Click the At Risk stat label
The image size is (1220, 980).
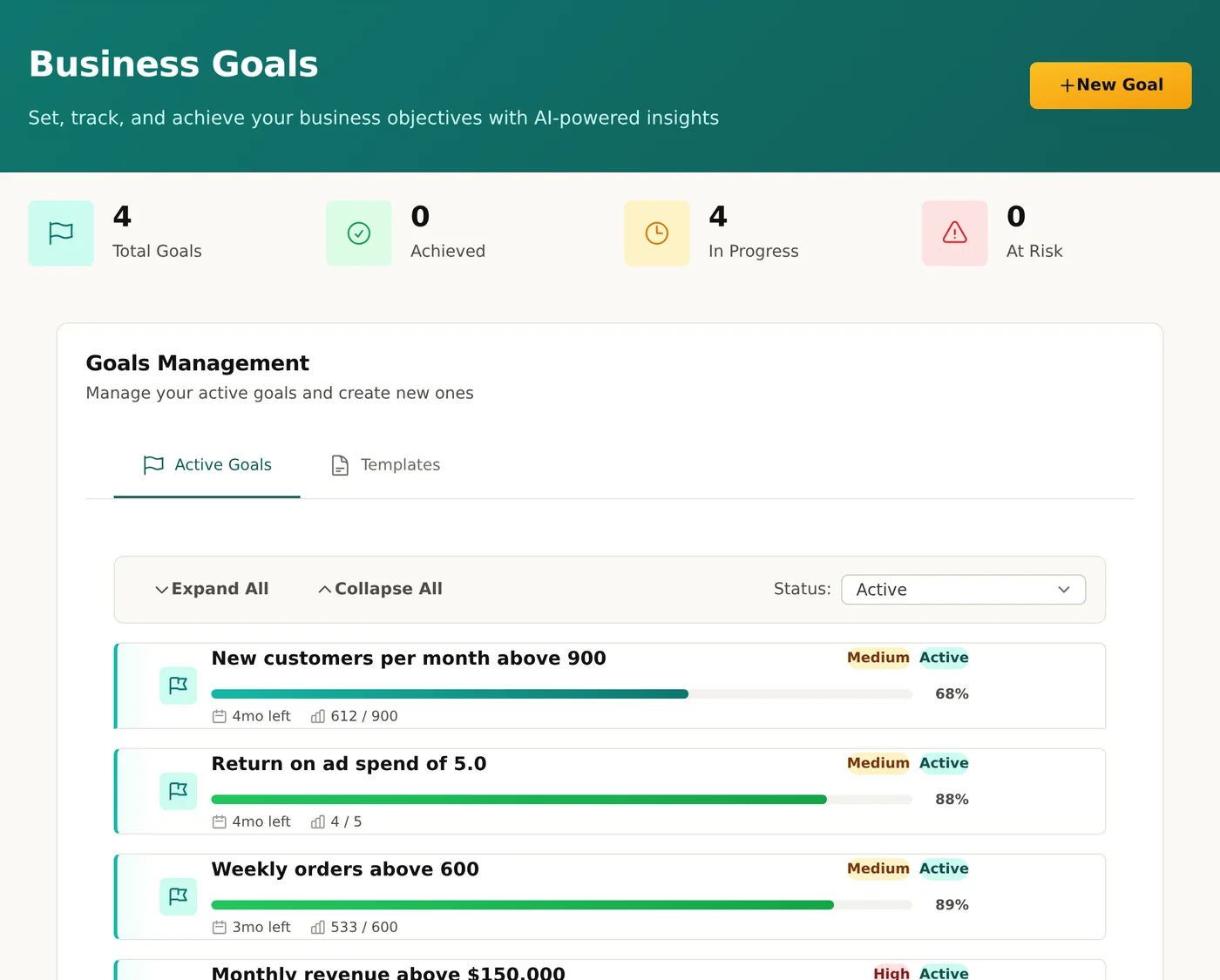(x=1034, y=251)
